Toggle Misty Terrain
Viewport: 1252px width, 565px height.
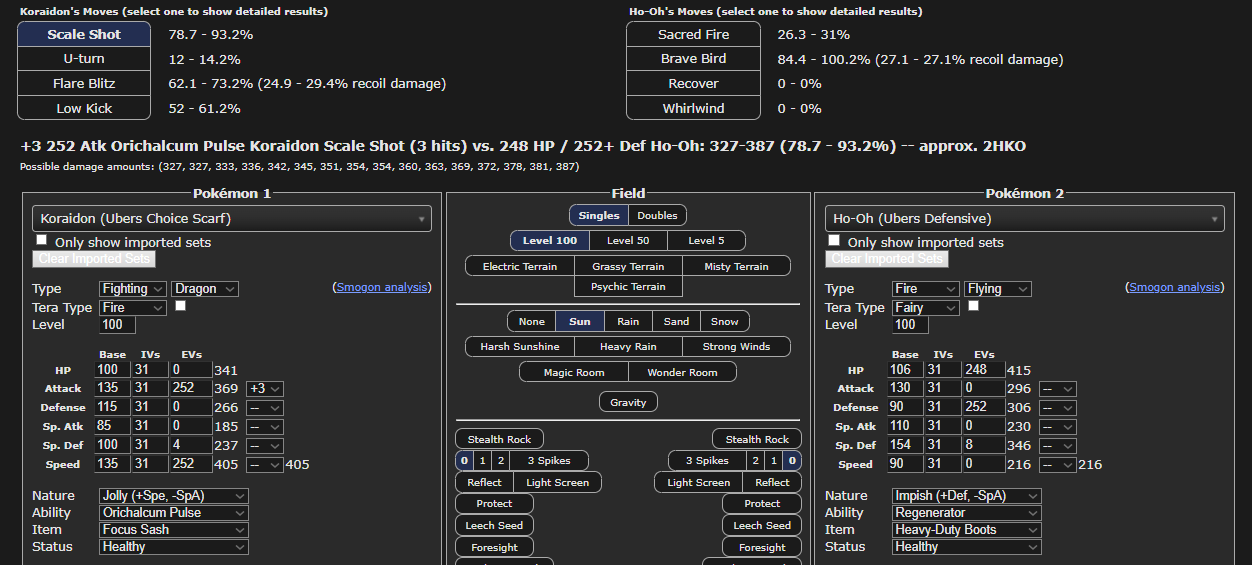[x=736, y=266]
